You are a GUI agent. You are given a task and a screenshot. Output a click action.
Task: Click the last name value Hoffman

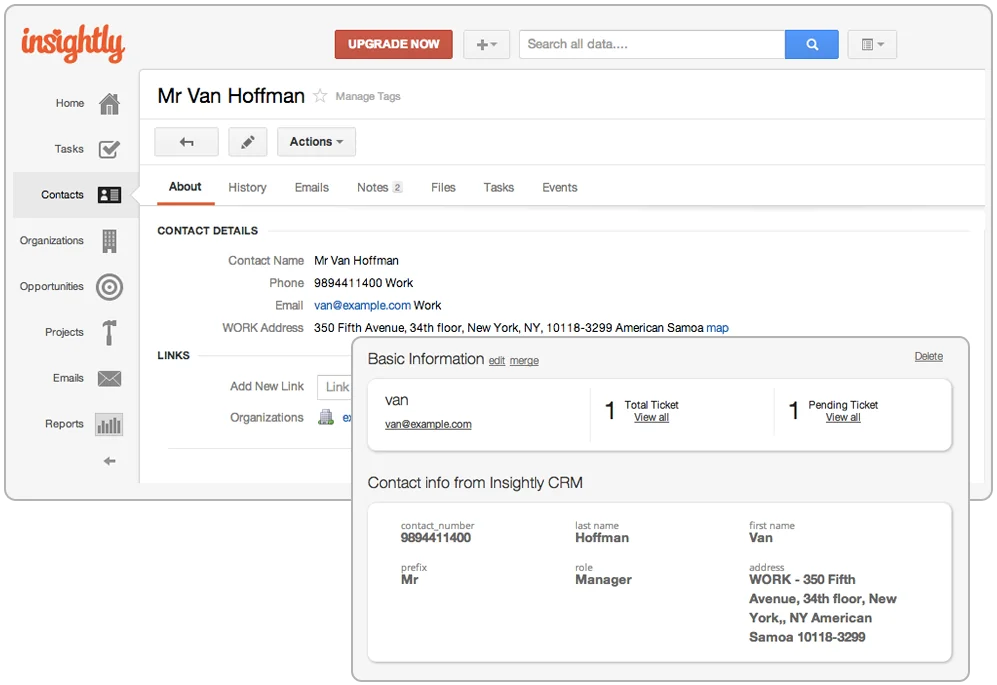click(602, 538)
